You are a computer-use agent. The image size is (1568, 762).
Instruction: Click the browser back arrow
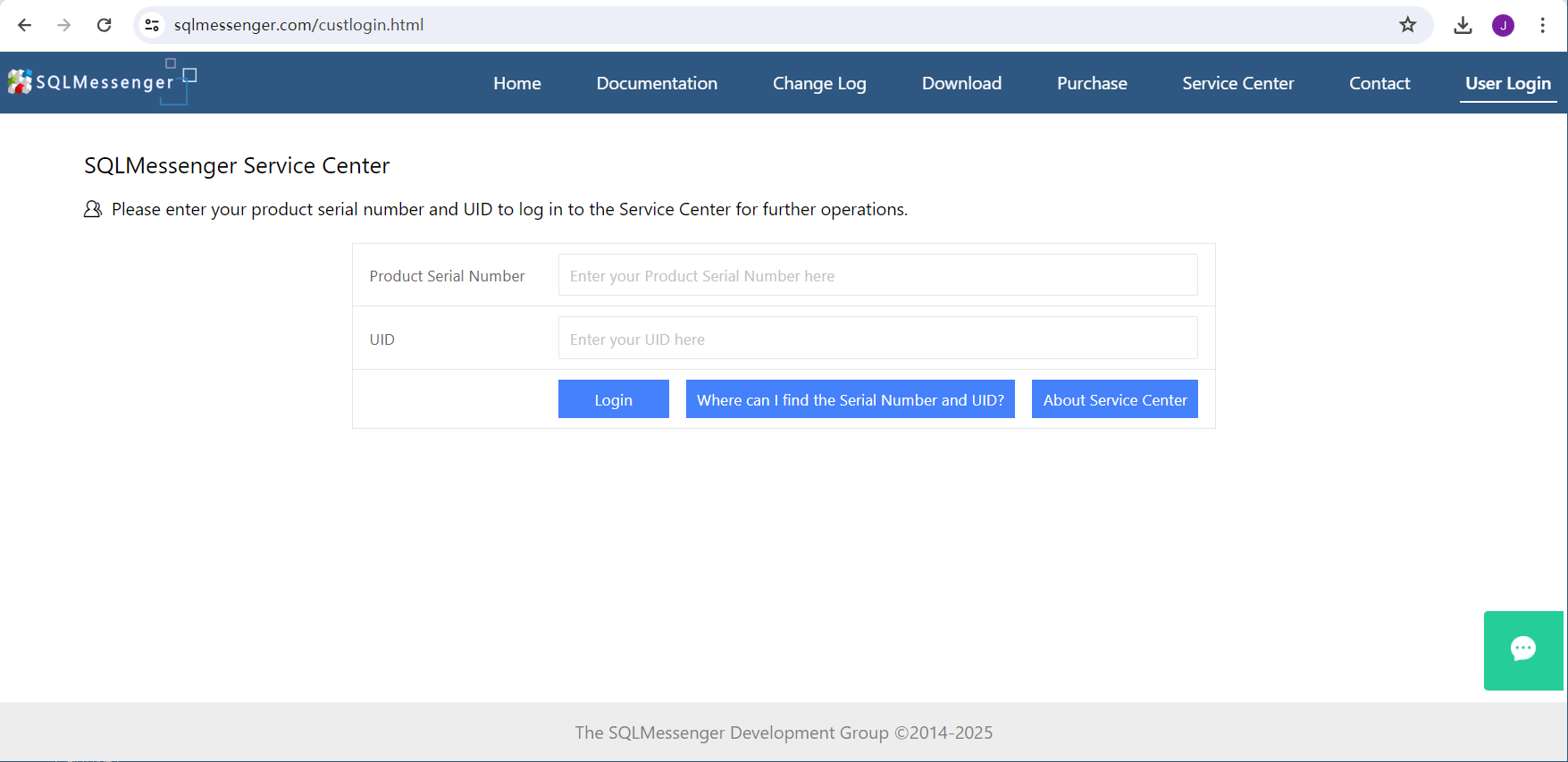pos(25,25)
